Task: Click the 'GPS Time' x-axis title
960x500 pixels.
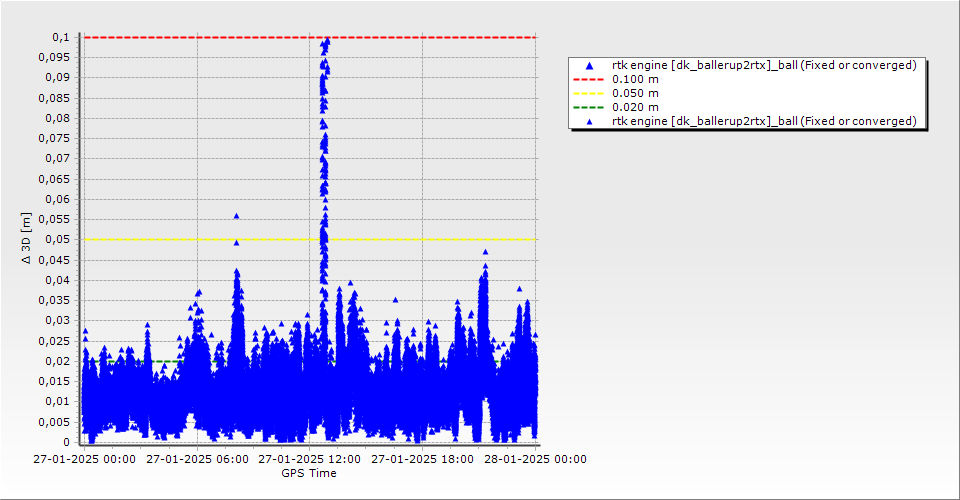Action: coord(309,473)
